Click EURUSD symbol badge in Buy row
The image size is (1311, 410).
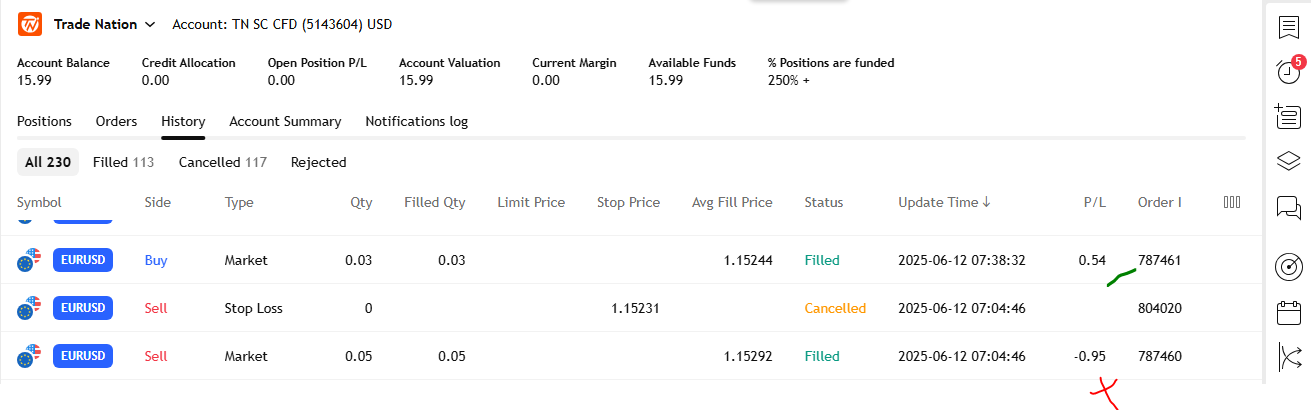tap(82, 260)
